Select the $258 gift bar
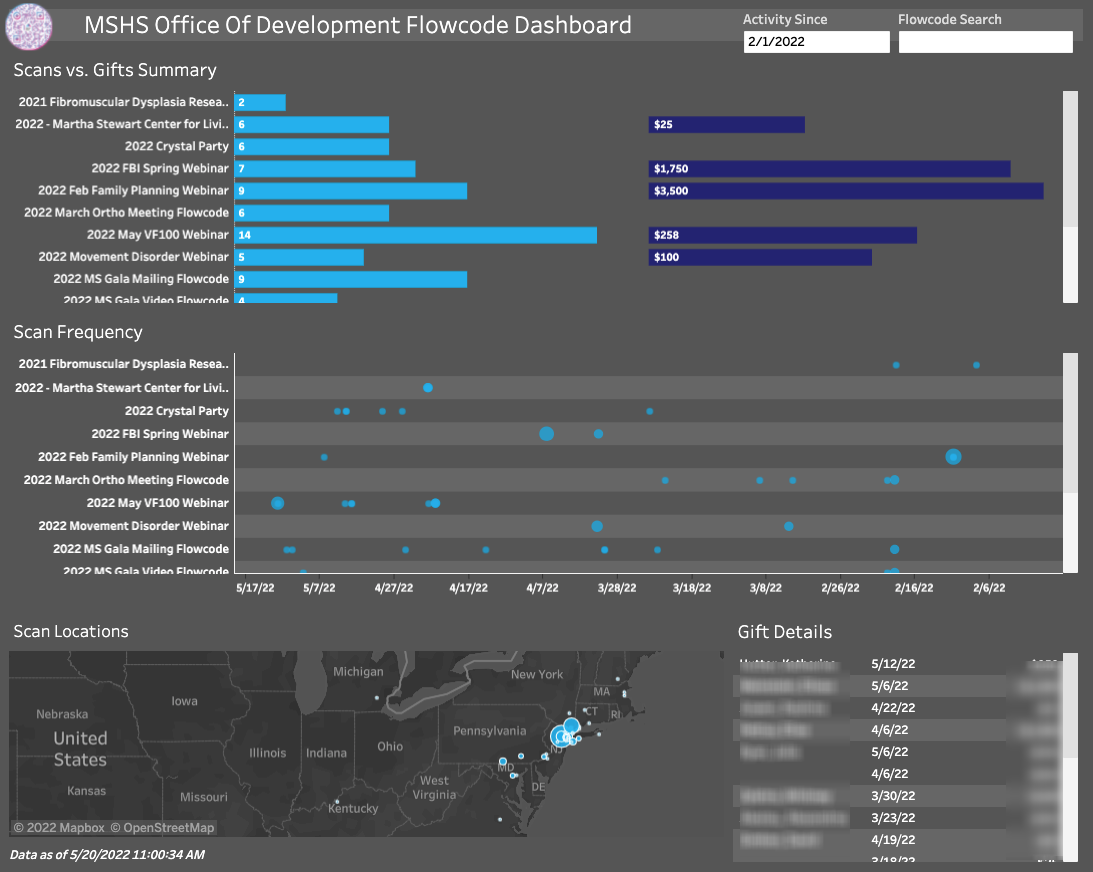 tap(783, 235)
